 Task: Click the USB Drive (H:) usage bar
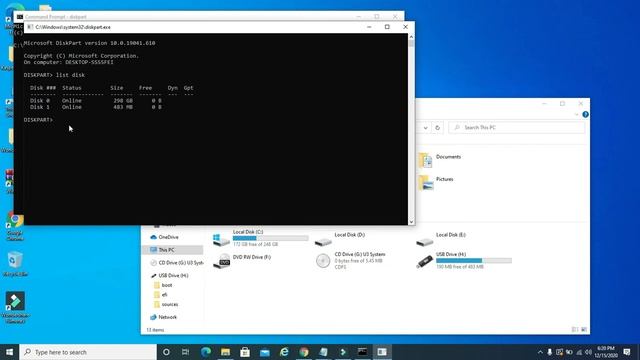click(473, 260)
